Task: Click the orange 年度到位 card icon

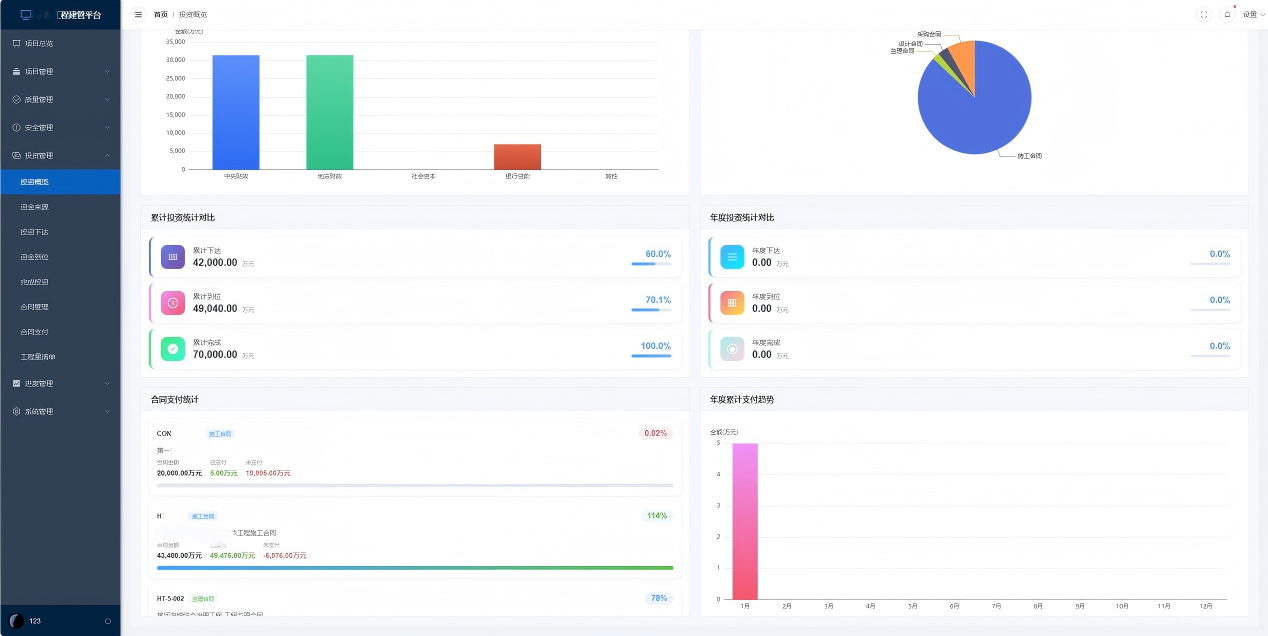Action: (732, 303)
